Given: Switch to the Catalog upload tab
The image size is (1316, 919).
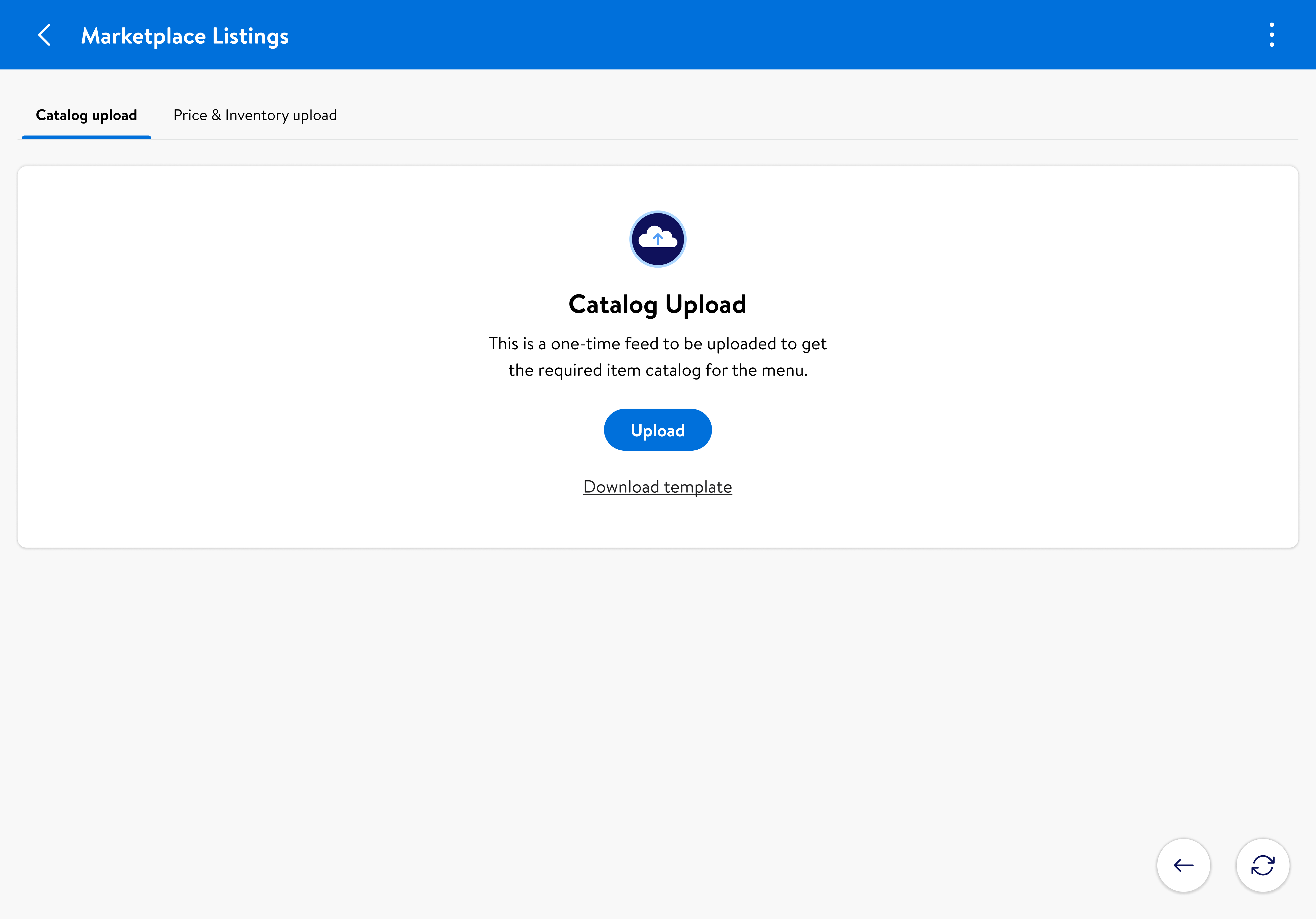Looking at the screenshot, I should [x=86, y=115].
